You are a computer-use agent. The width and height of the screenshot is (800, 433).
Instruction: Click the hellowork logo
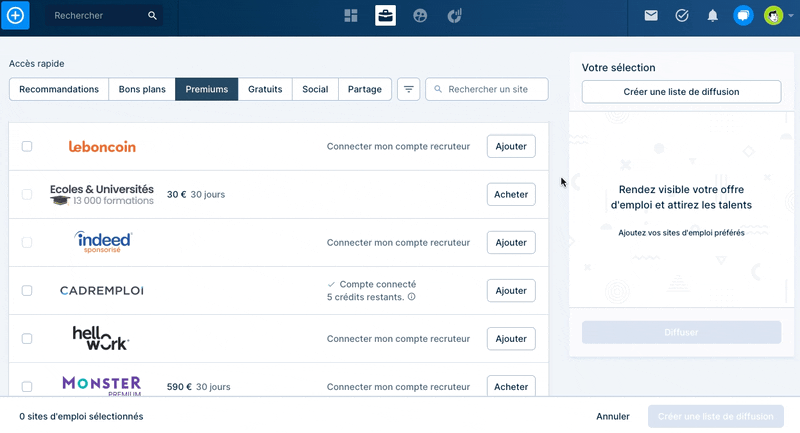(101, 339)
